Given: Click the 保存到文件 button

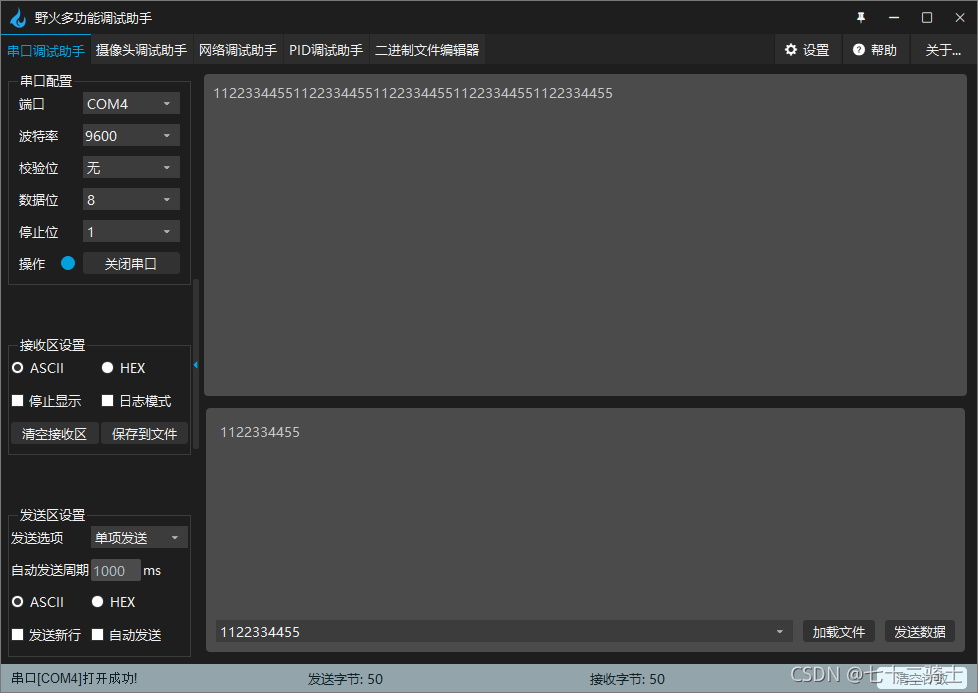Looking at the screenshot, I should (144, 434).
